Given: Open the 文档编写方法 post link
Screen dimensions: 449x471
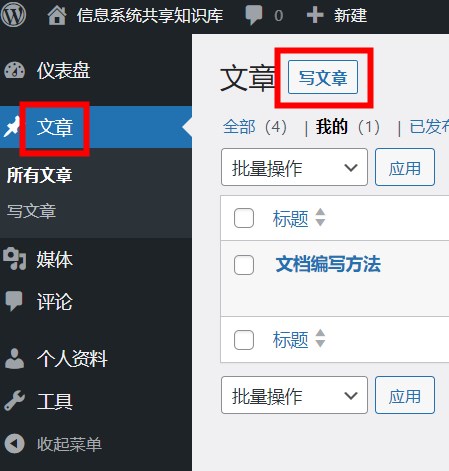Looking at the screenshot, I should click(x=328, y=264).
